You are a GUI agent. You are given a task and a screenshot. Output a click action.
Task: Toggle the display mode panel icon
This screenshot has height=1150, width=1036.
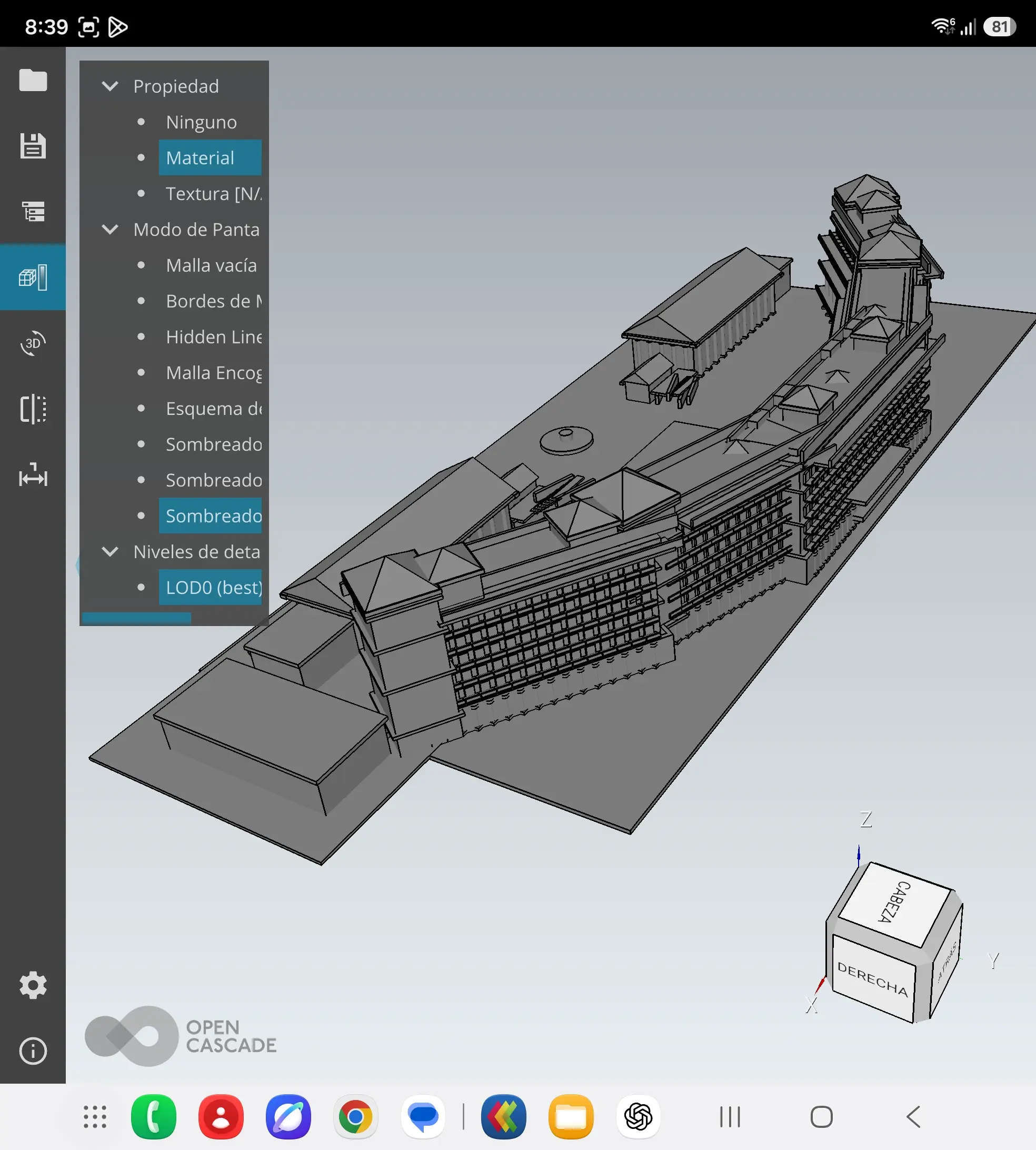point(33,277)
